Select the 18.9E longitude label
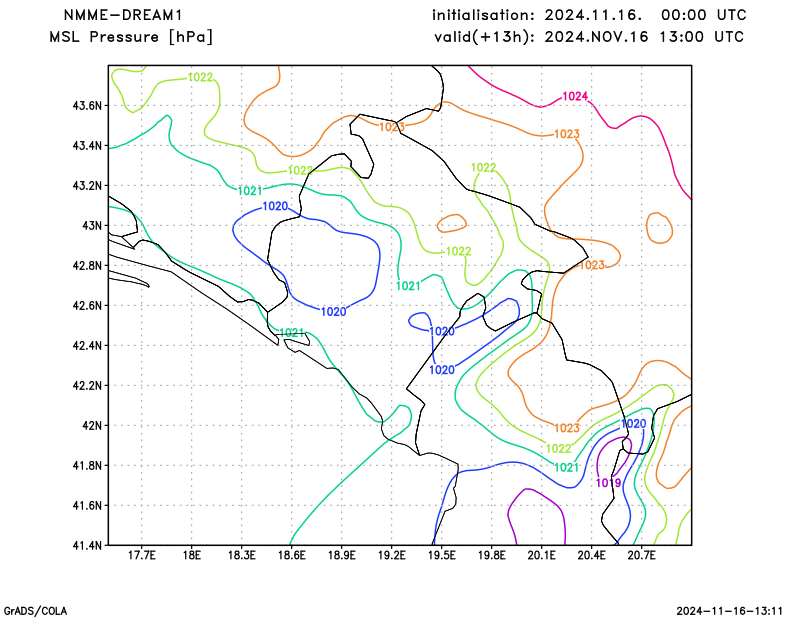The width and height of the screenshot is (800, 618). point(341,555)
